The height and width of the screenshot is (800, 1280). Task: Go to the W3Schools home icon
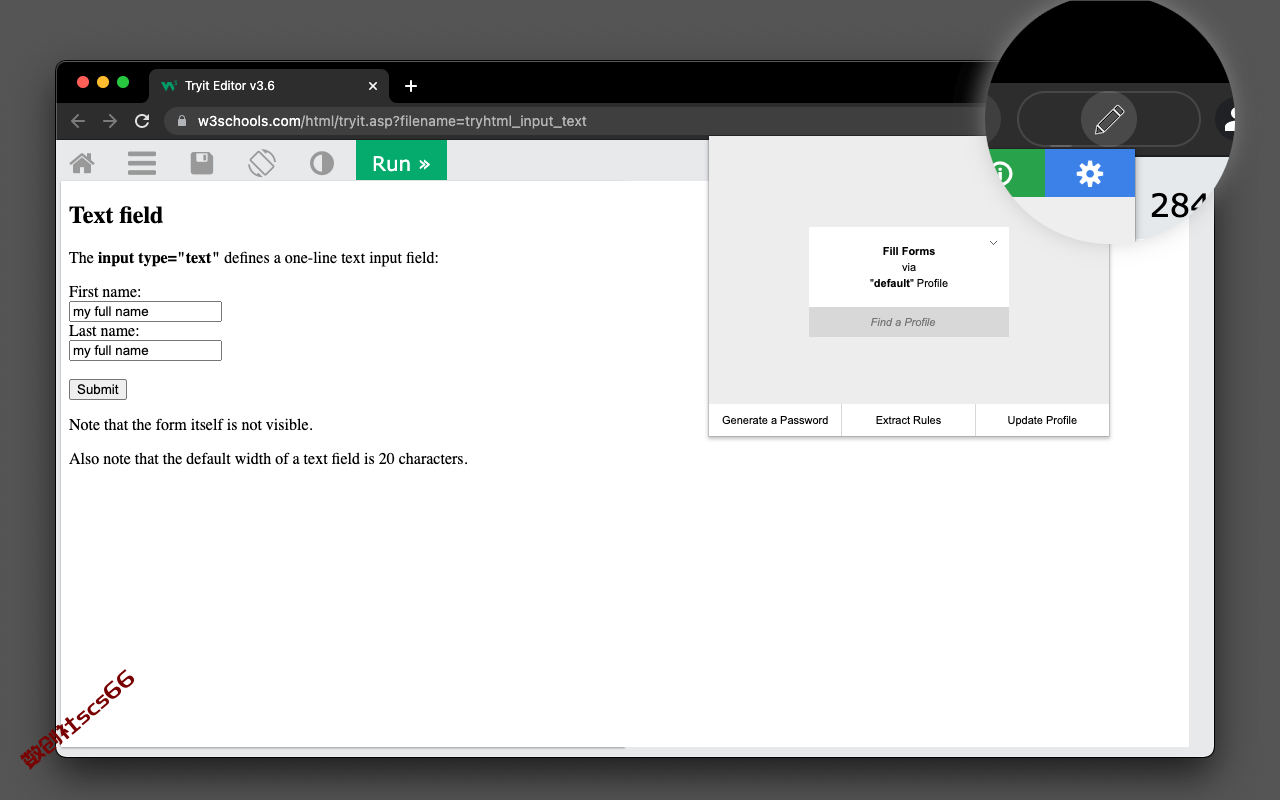(x=82, y=163)
